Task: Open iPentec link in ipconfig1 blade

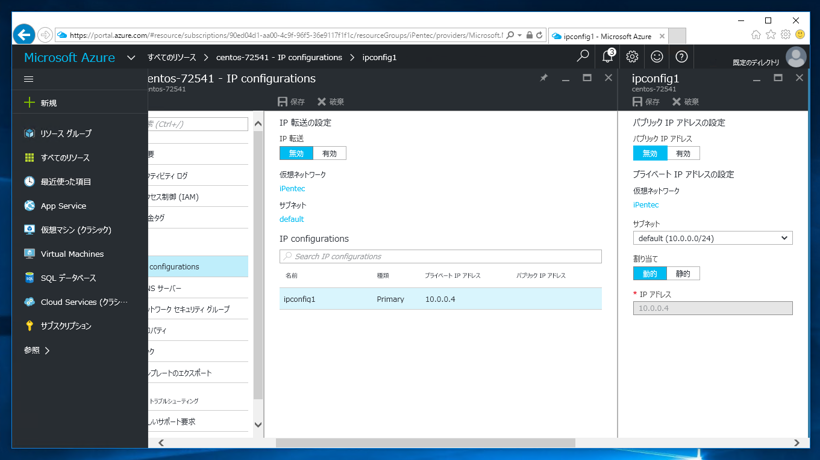Action: click(646, 205)
